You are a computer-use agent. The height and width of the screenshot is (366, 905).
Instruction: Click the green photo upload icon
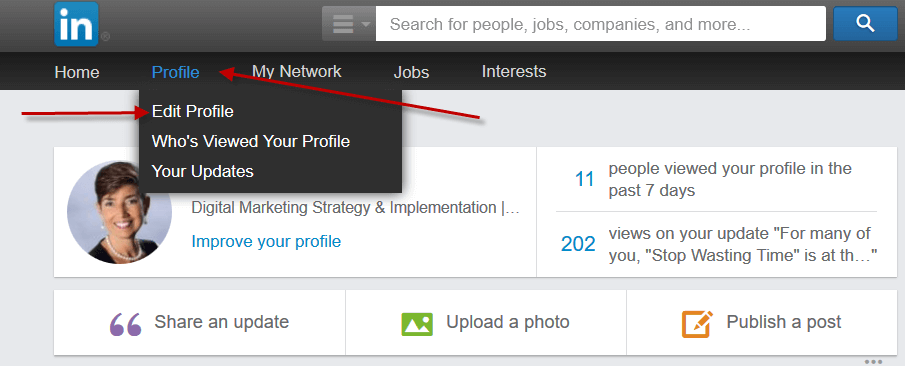(x=417, y=324)
